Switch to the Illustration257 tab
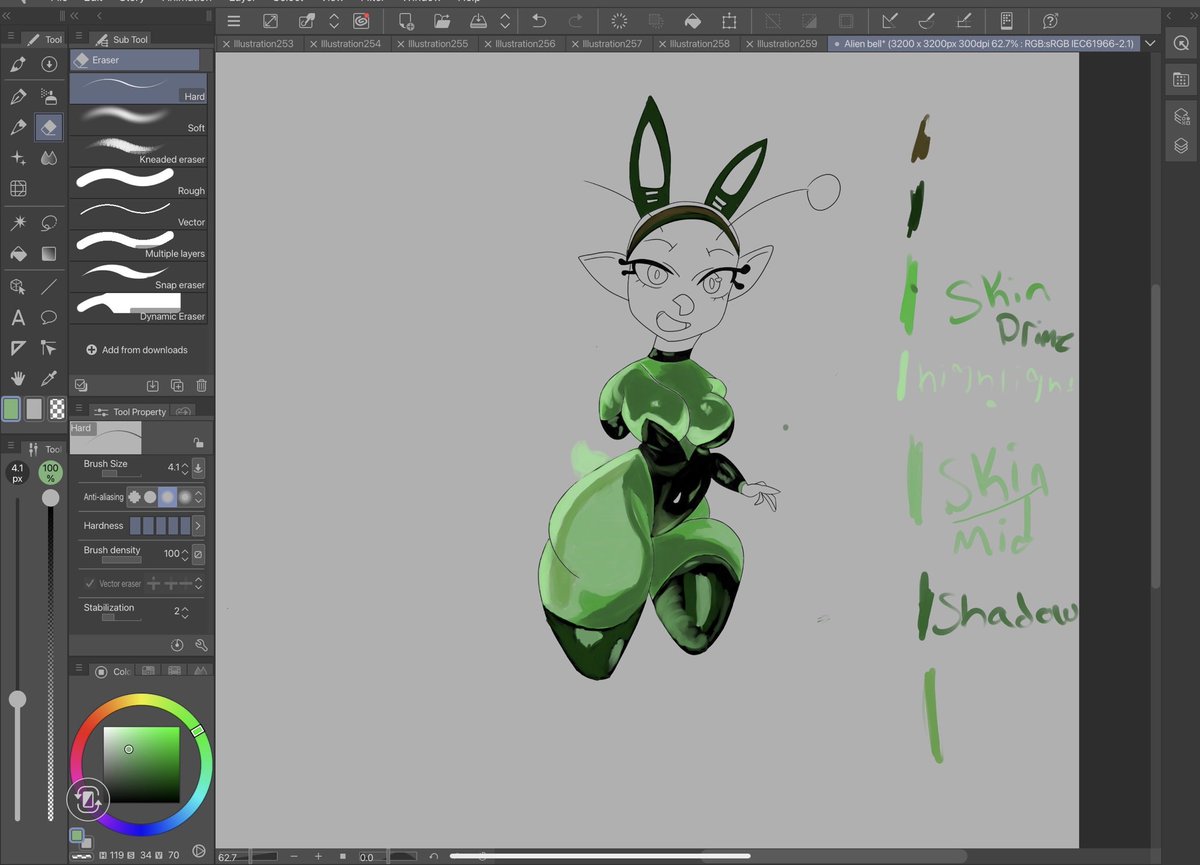 [x=607, y=44]
